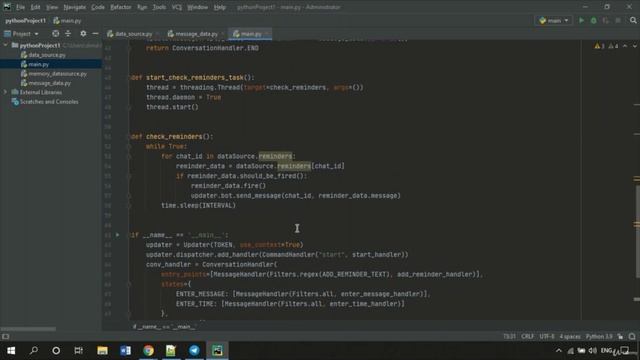Click UTF-8 encoding in status bar
This screenshot has width=640, height=360.
click(547, 337)
